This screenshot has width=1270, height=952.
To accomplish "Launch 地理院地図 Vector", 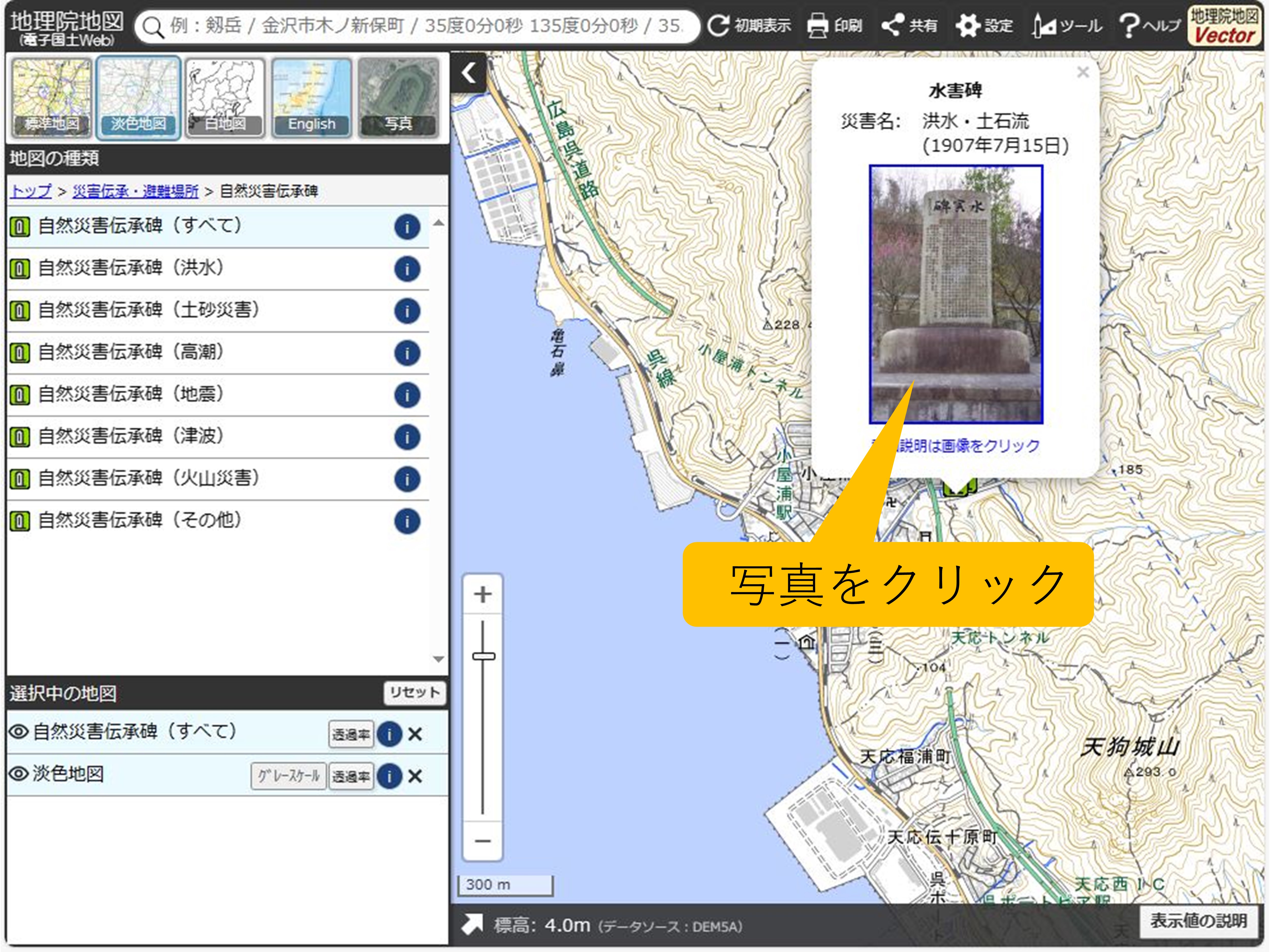I will coord(1224,26).
